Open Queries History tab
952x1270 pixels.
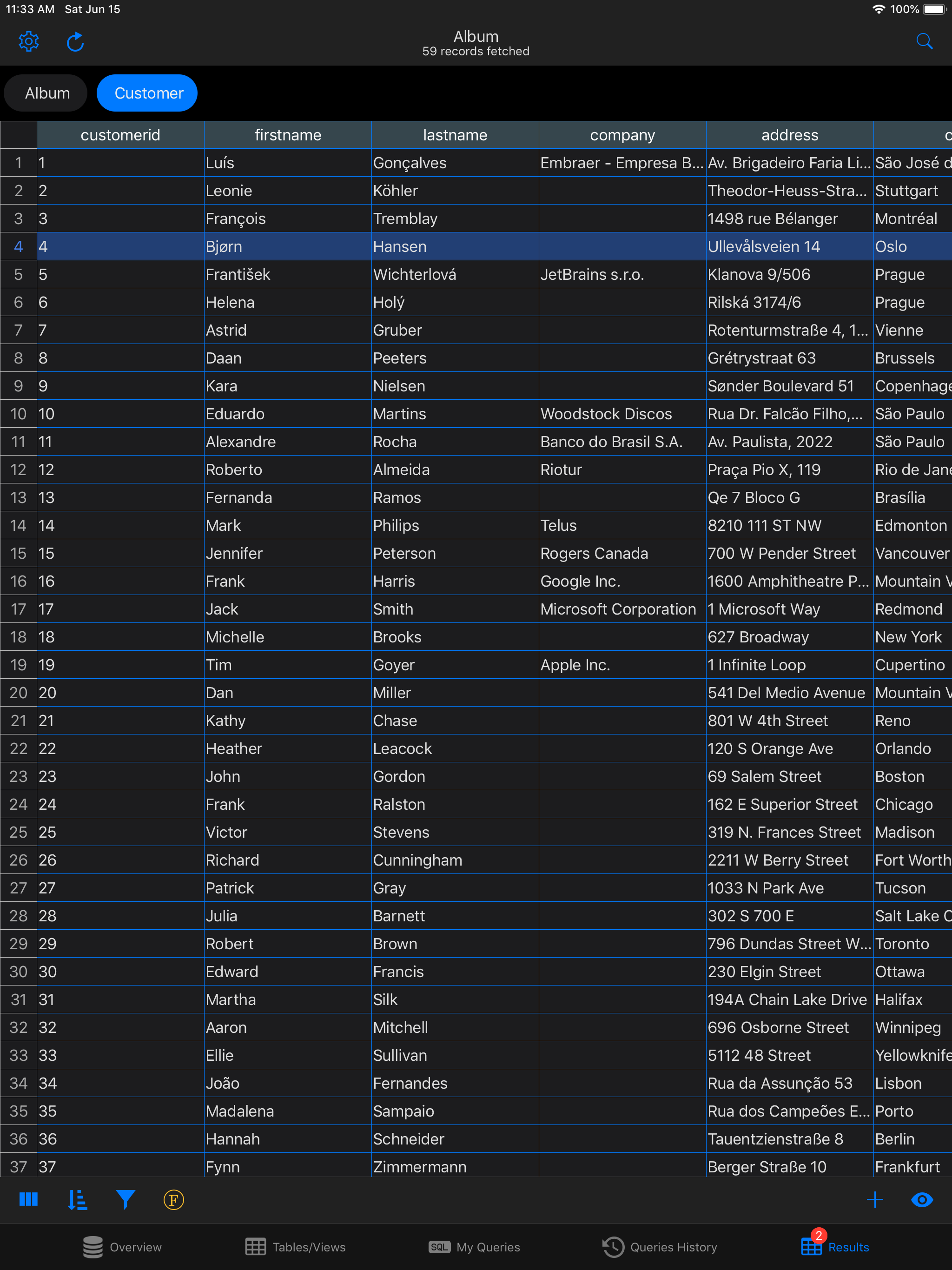tap(660, 1247)
